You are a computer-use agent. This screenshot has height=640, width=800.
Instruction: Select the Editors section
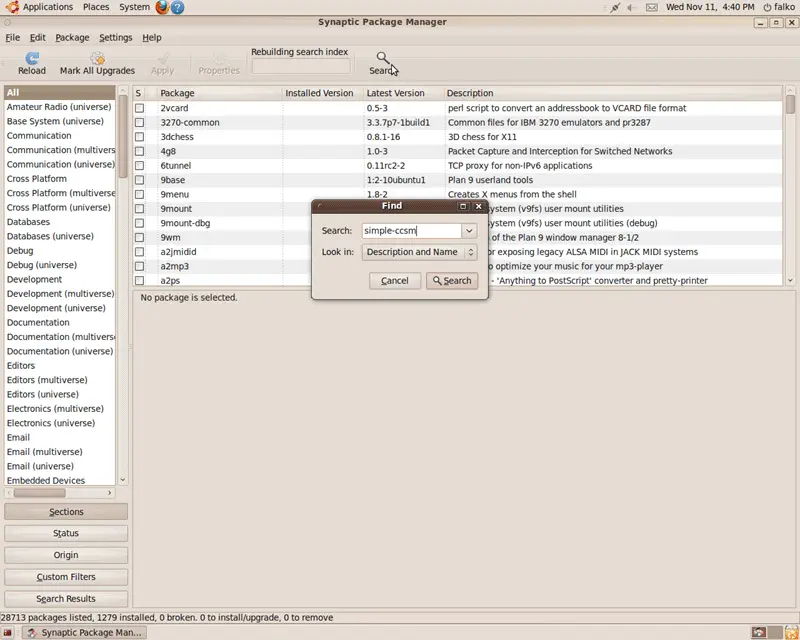click(x=60, y=365)
